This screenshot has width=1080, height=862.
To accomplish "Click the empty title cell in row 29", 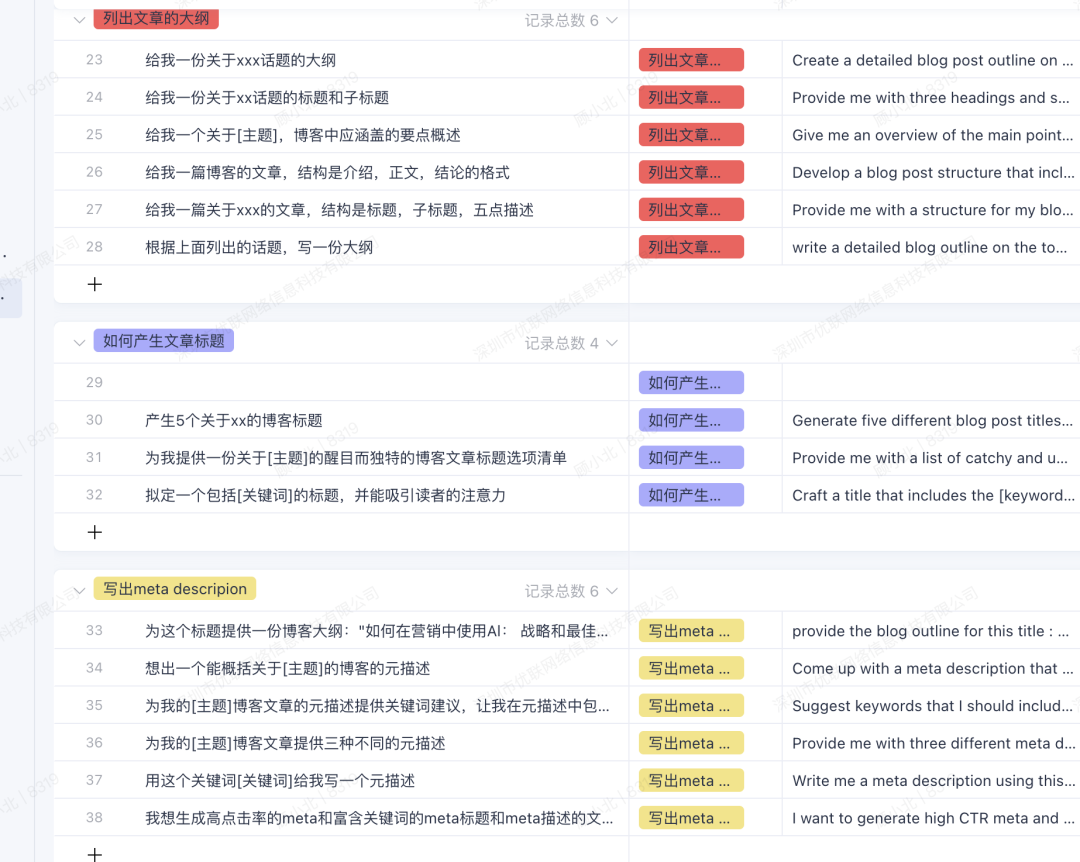I will coord(380,382).
